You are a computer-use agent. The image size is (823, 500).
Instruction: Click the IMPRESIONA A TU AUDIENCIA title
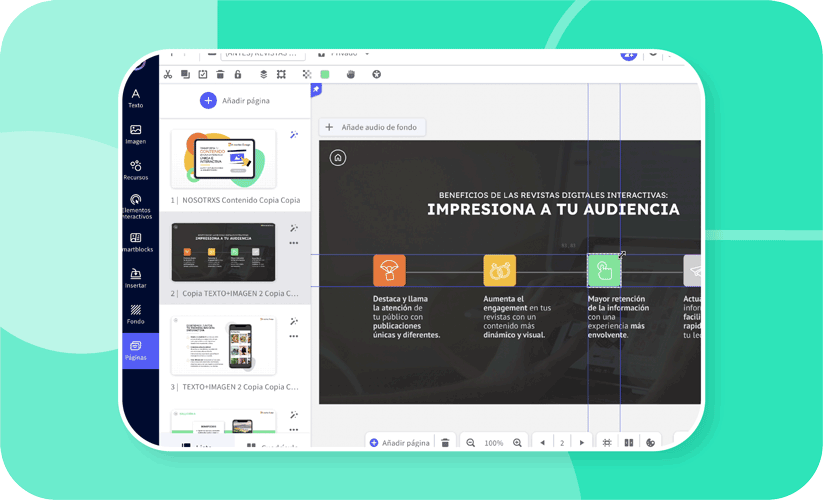coord(553,209)
